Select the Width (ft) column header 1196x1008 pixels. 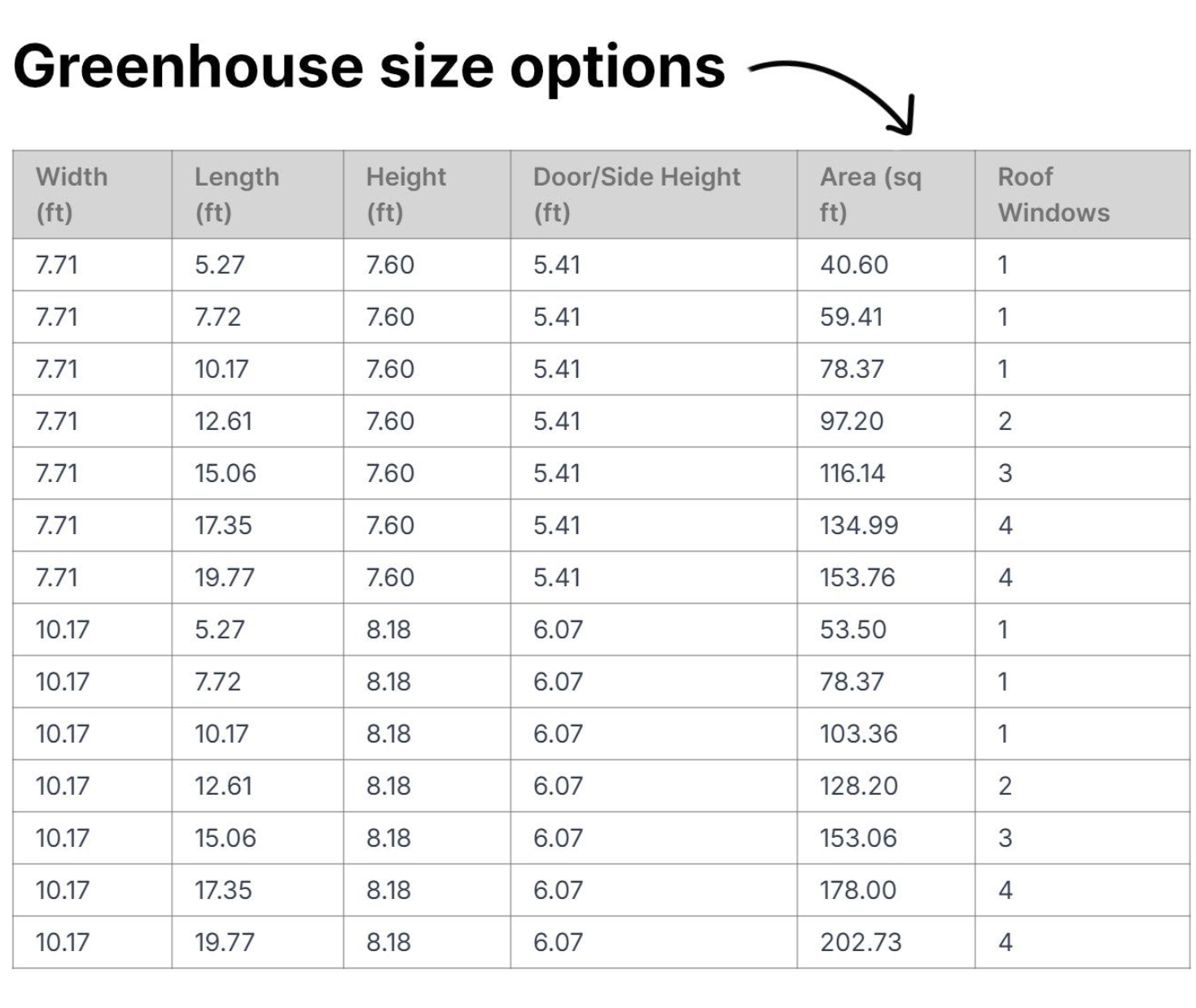(72, 194)
